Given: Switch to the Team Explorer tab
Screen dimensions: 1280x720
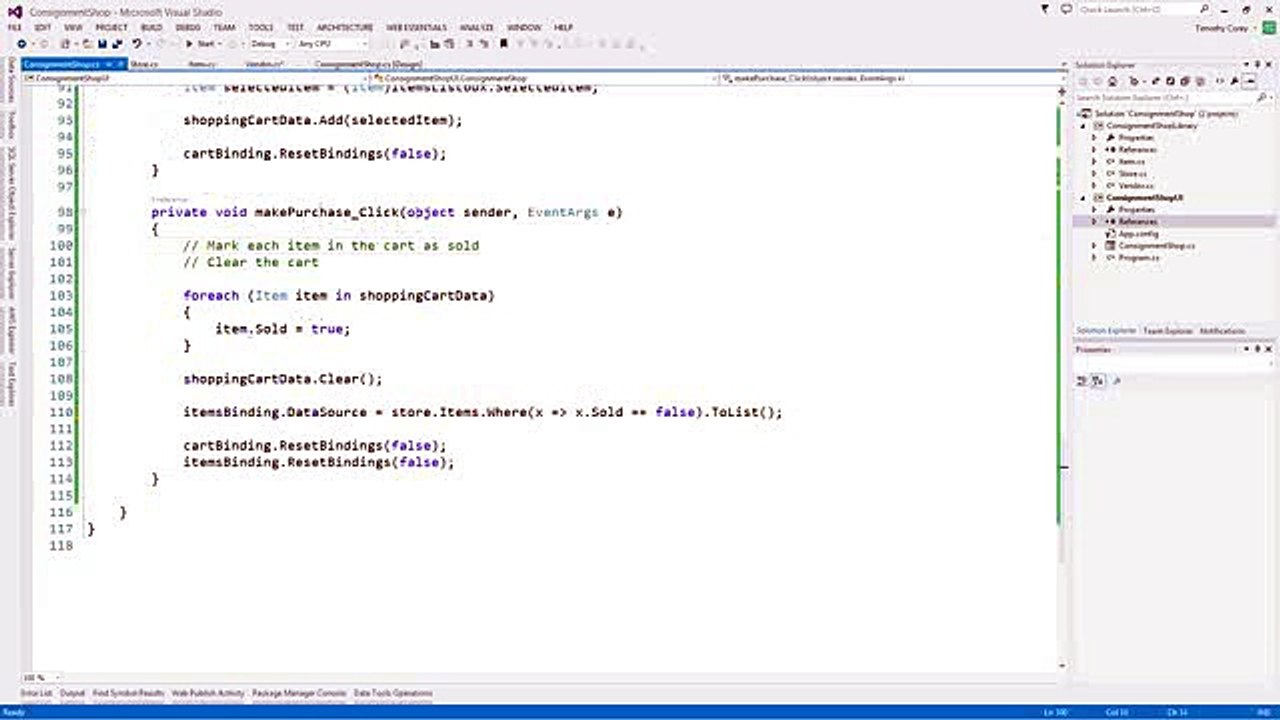Looking at the screenshot, I should click(1167, 331).
